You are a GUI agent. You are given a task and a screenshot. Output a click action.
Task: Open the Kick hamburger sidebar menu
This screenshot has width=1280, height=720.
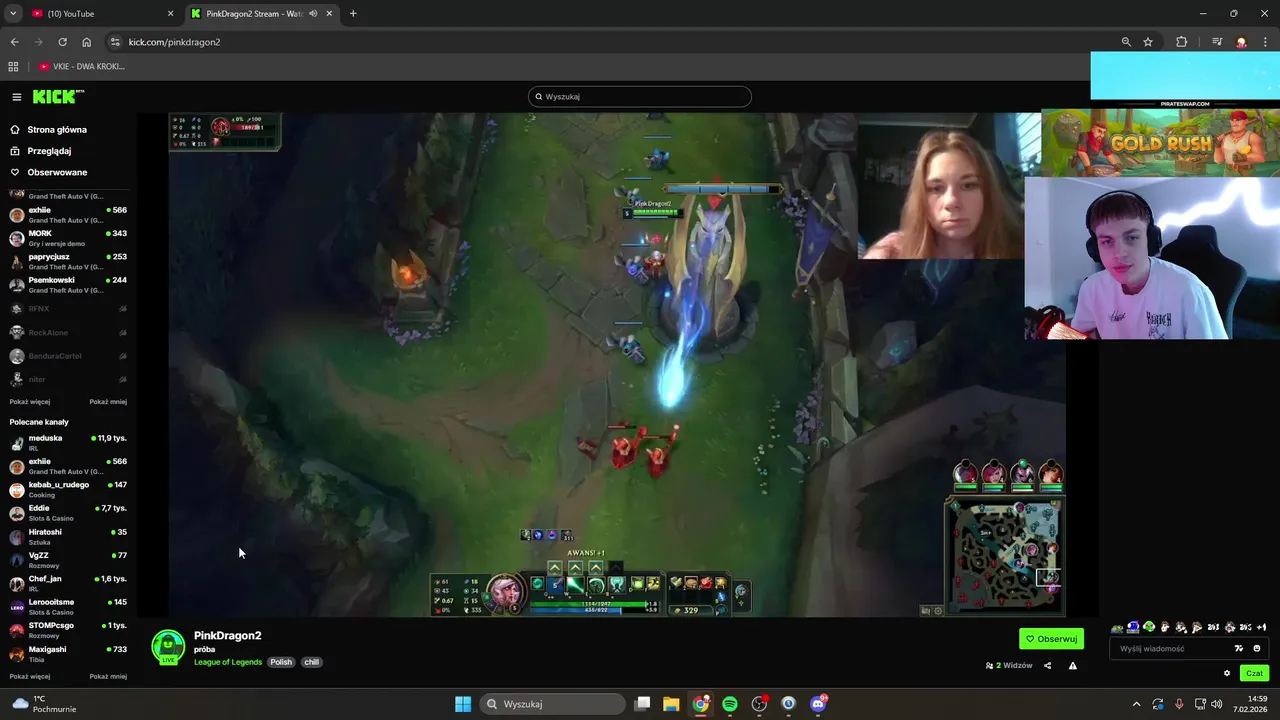[x=17, y=97]
